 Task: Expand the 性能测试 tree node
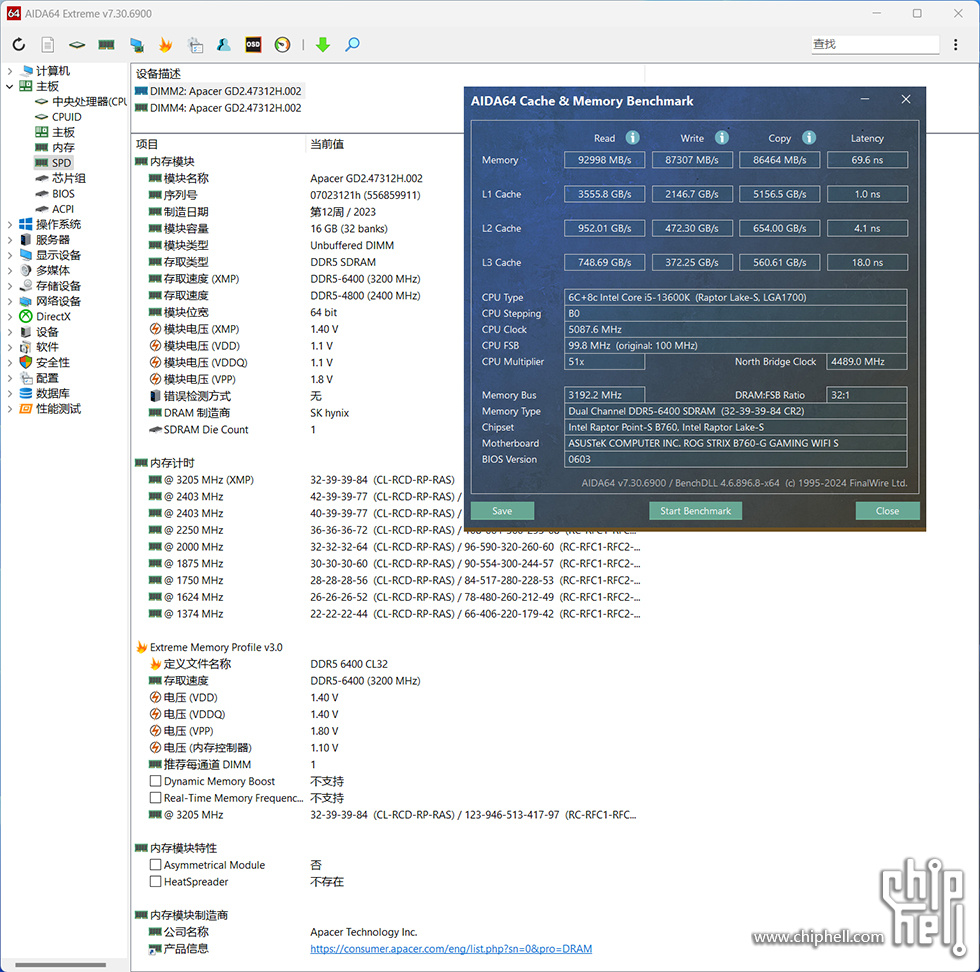(9, 409)
